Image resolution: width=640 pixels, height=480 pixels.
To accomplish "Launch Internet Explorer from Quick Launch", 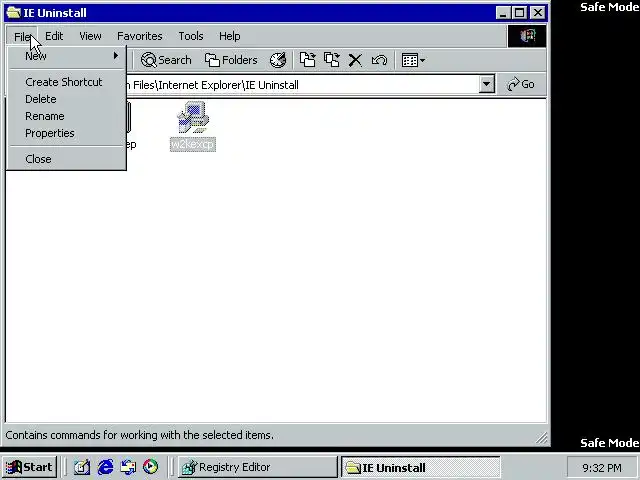I will (x=105, y=467).
